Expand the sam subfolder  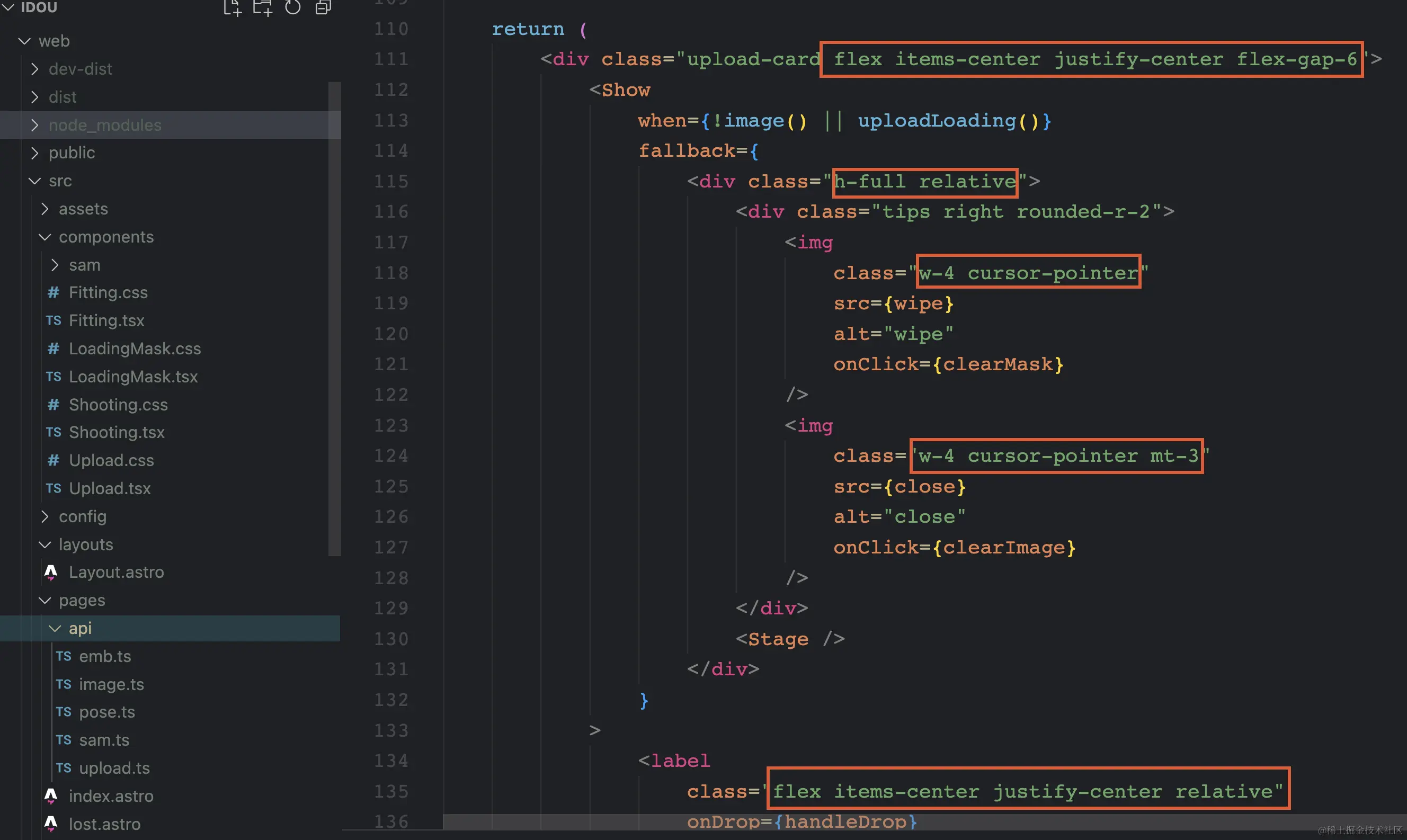pos(84,265)
